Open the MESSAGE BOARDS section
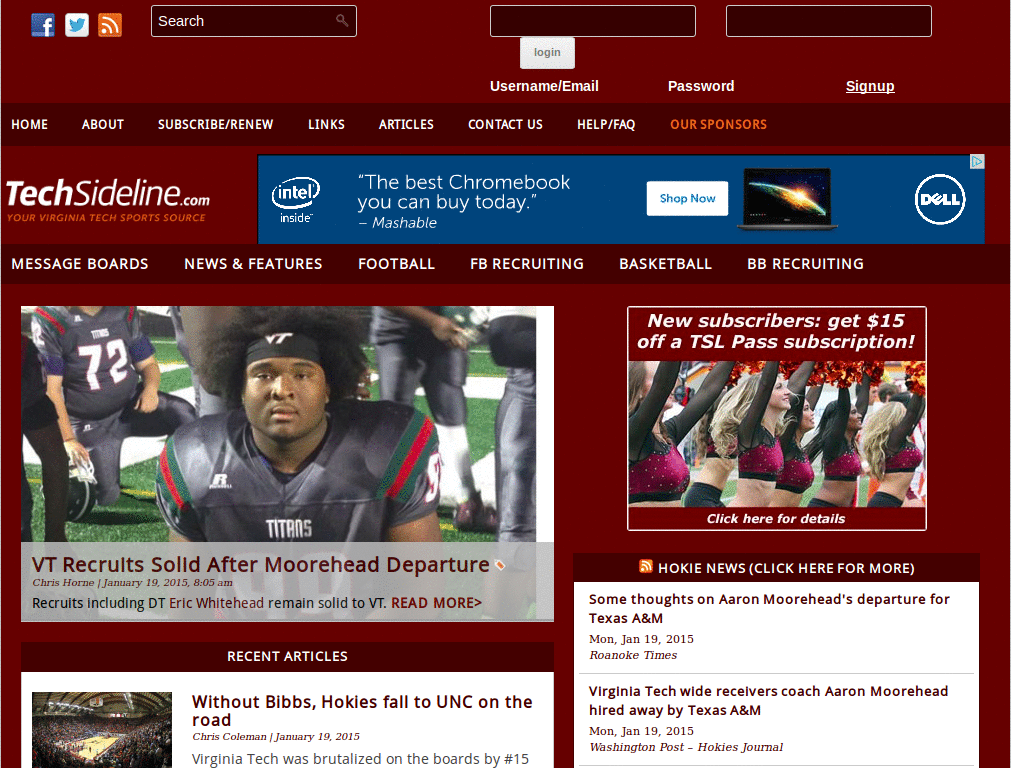The height and width of the screenshot is (768, 1024). click(80, 264)
